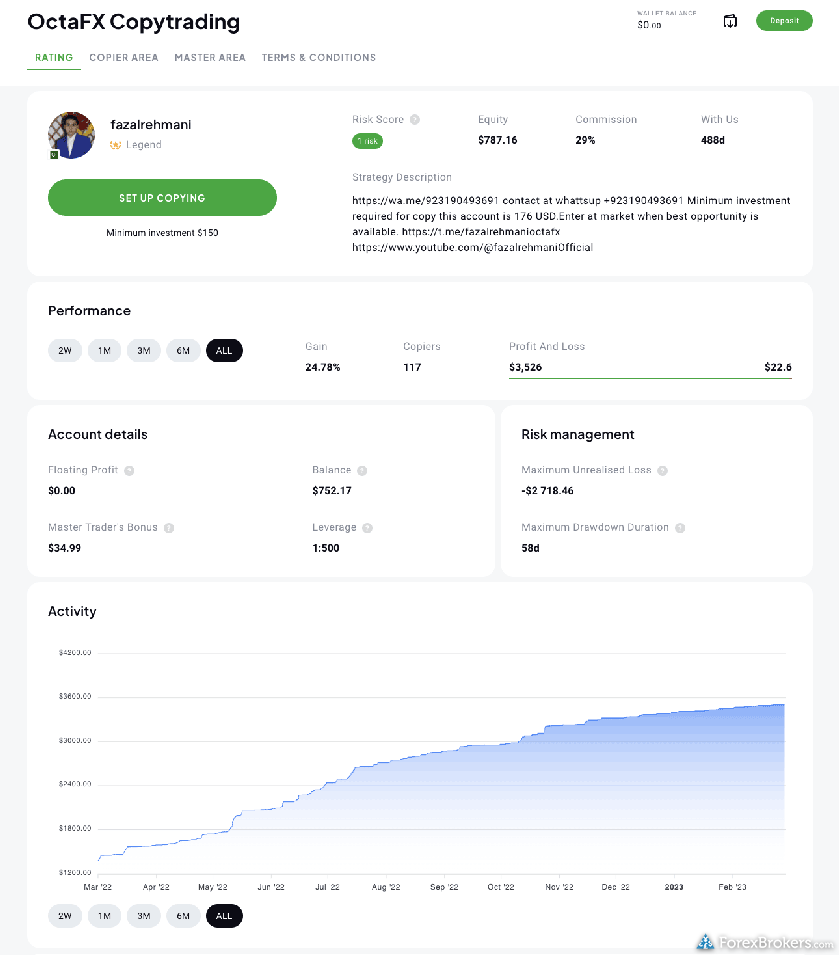Open the YouTube fazalrehmaniOfficial link
The image size is (839, 955).
coord(472,248)
